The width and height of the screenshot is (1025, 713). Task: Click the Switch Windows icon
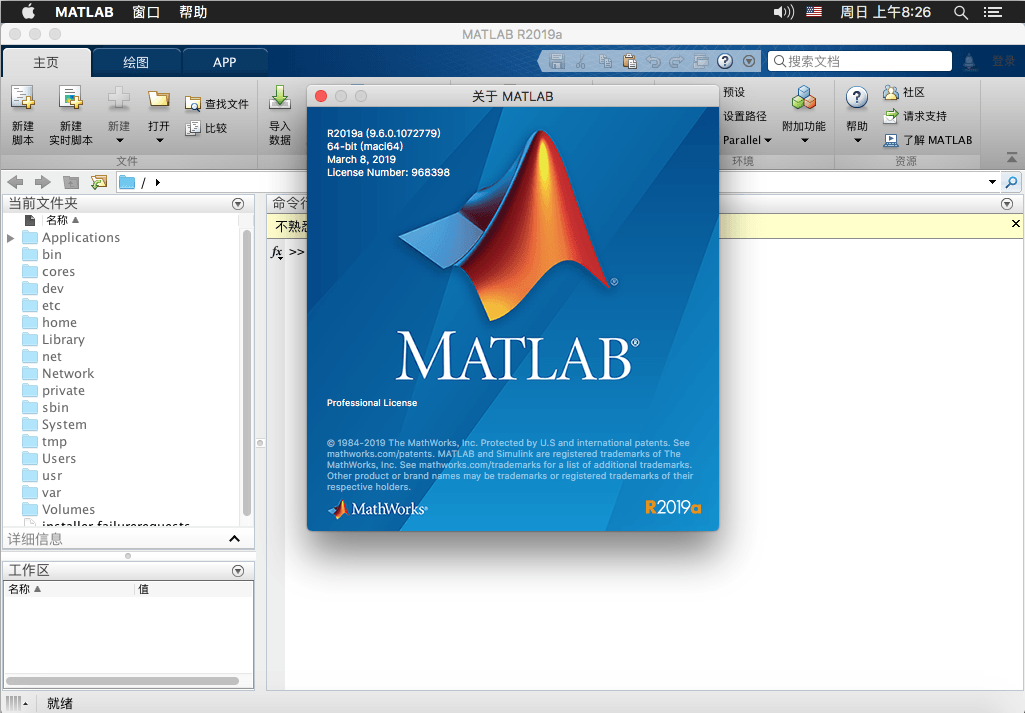pyautogui.click(x=701, y=61)
